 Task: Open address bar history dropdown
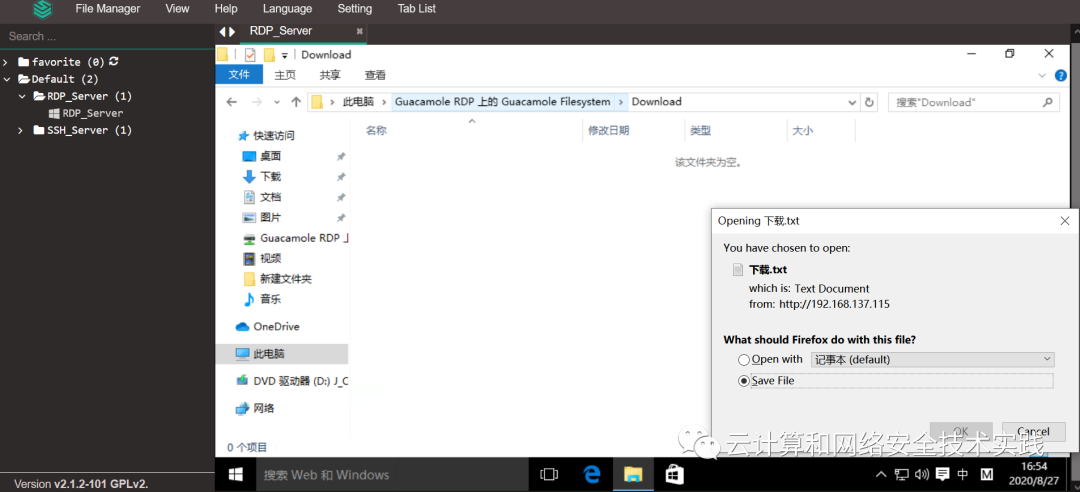853,102
